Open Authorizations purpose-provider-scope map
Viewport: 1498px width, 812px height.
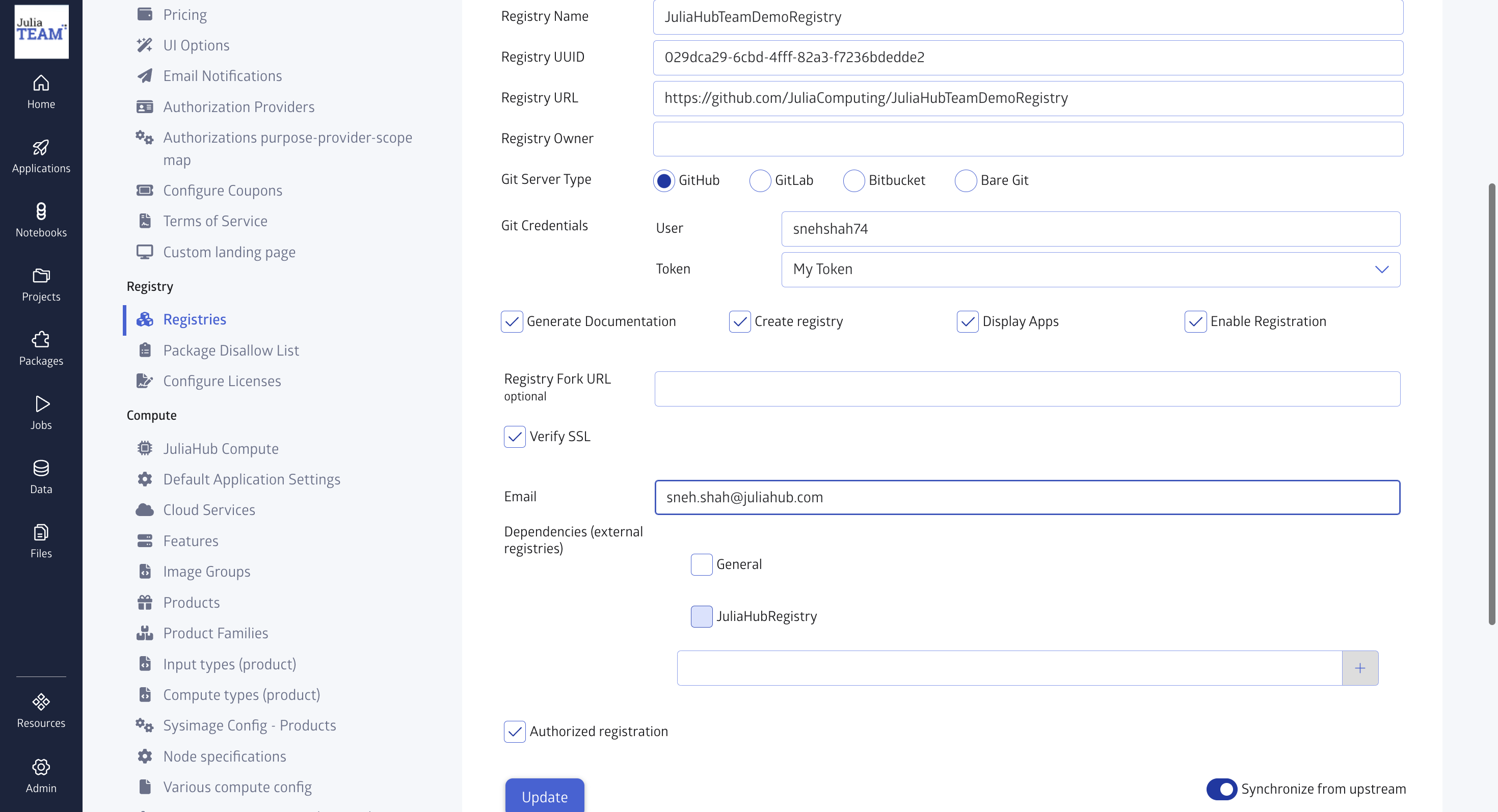click(x=287, y=148)
